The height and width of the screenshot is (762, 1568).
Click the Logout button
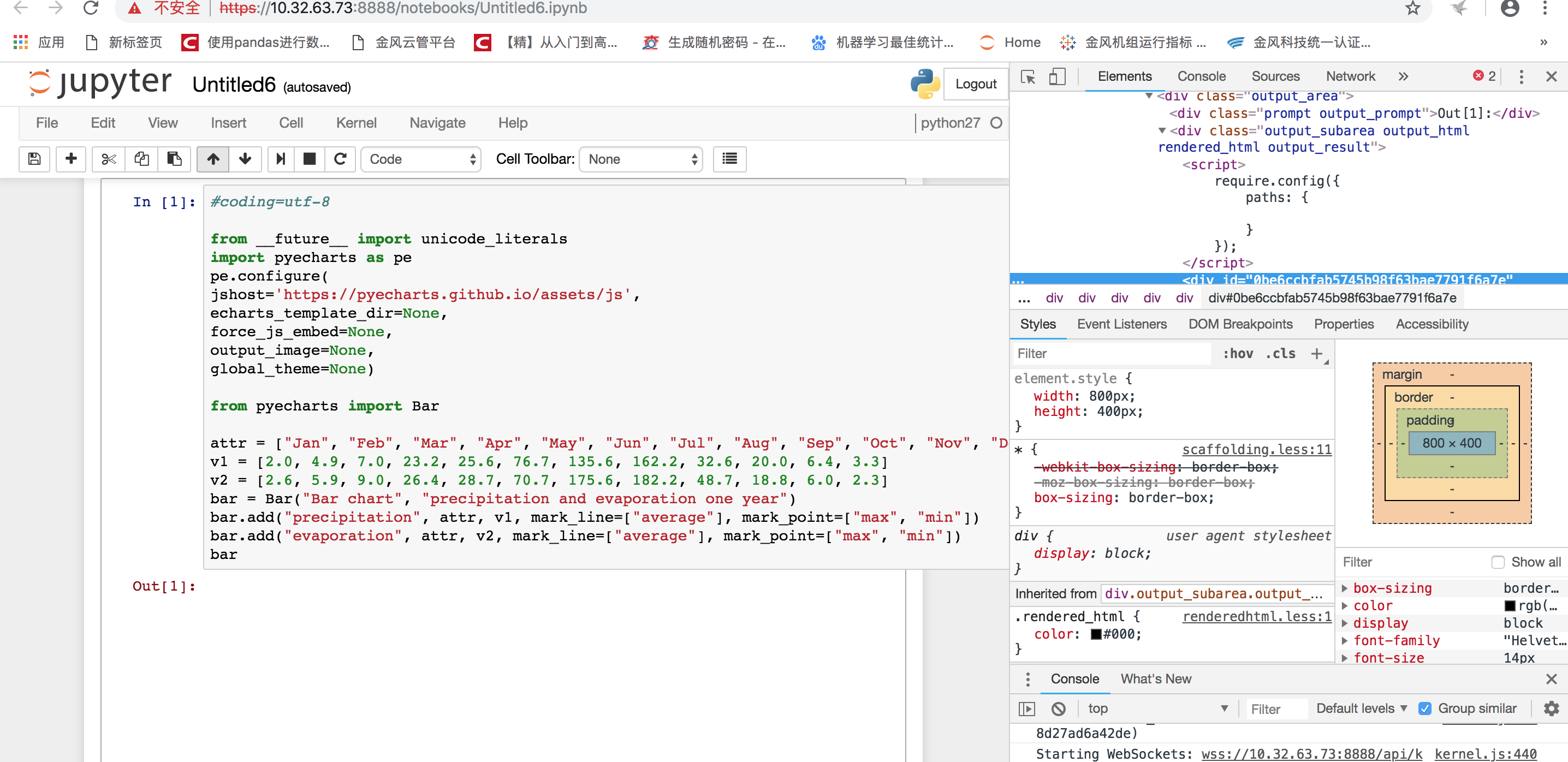[x=975, y=84]
